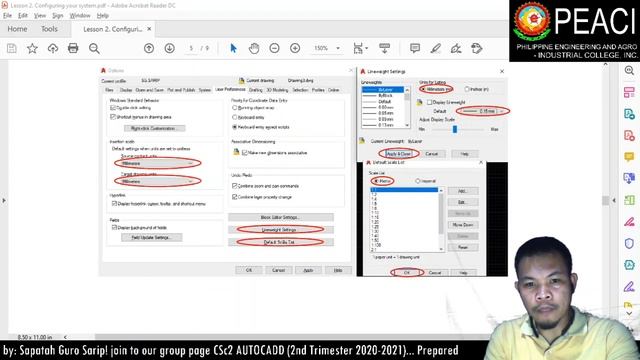Viewport: 640px width, 360px height.
Task: Close the Lesson 2 document tab
Action: coord(149,29)
